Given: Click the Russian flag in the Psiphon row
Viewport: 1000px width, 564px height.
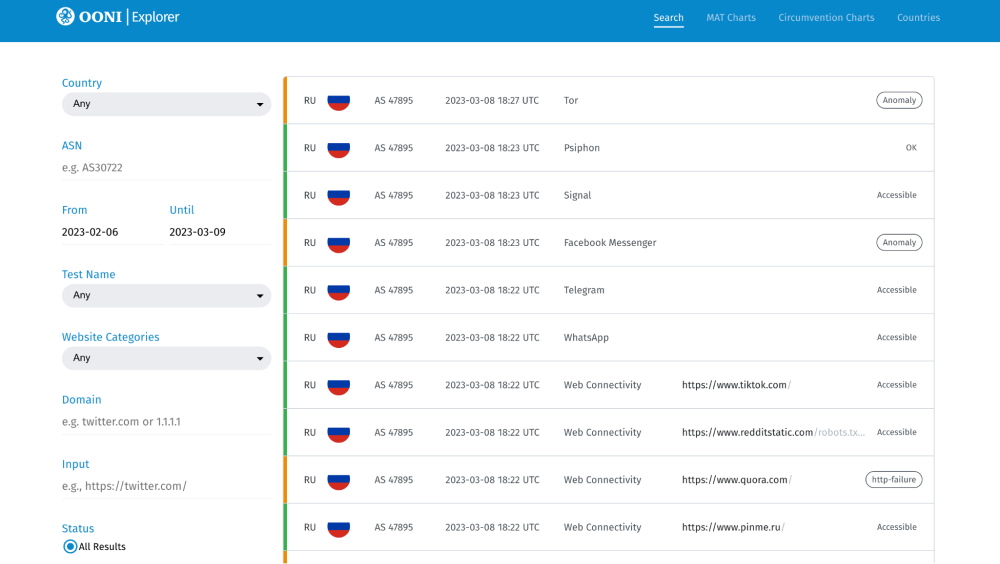Looking at the screenshot, I should pos(338,148).
